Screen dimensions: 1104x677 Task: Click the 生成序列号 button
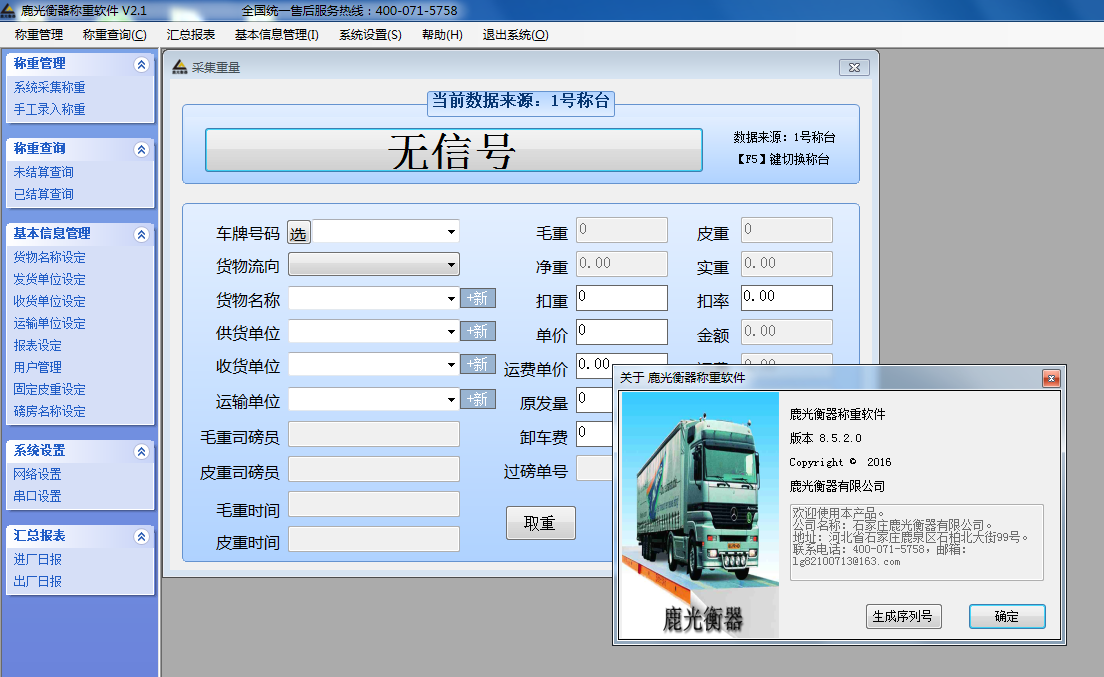click(903, 616)
